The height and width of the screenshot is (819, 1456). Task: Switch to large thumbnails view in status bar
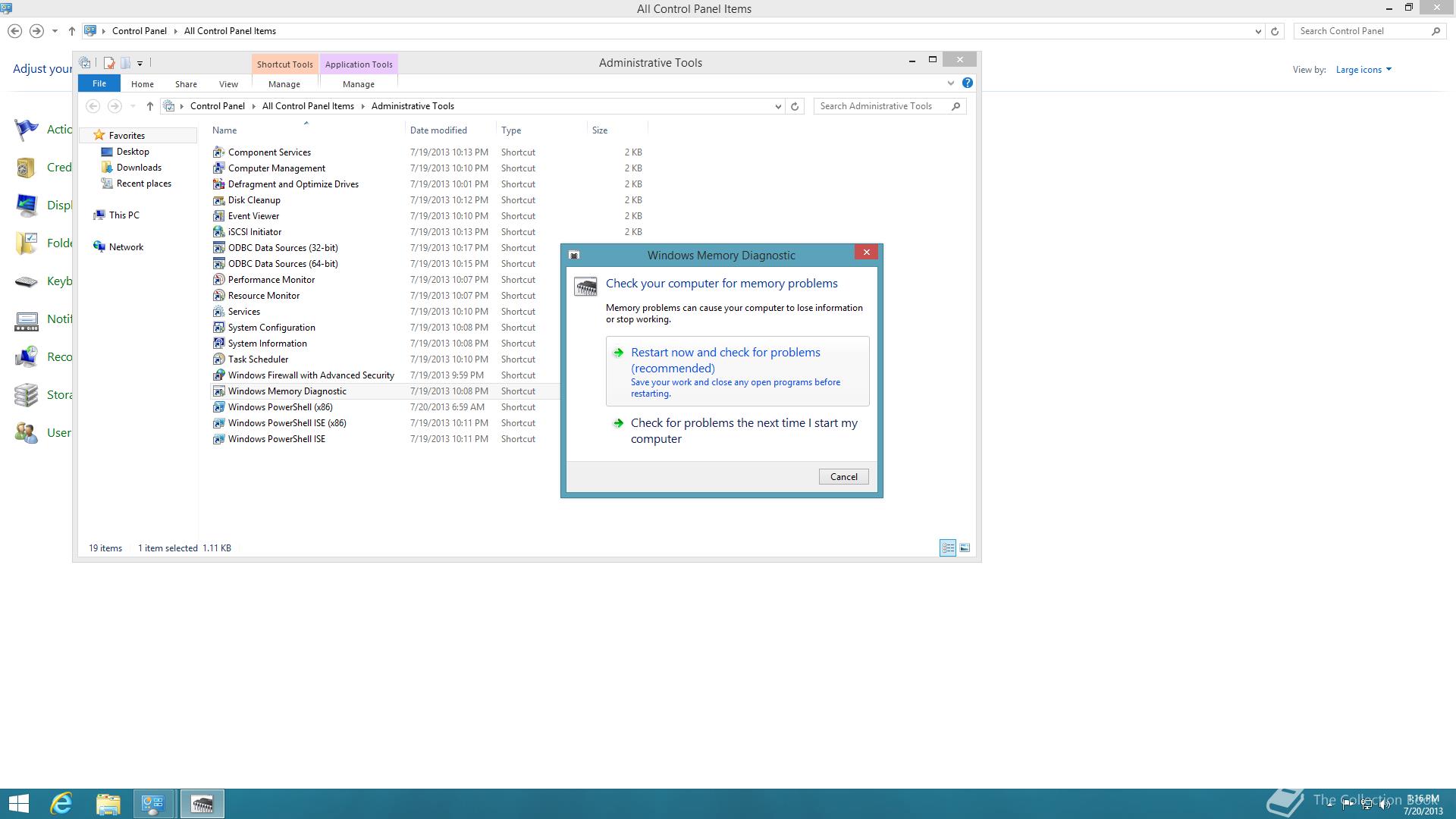[x=965, y=548]
